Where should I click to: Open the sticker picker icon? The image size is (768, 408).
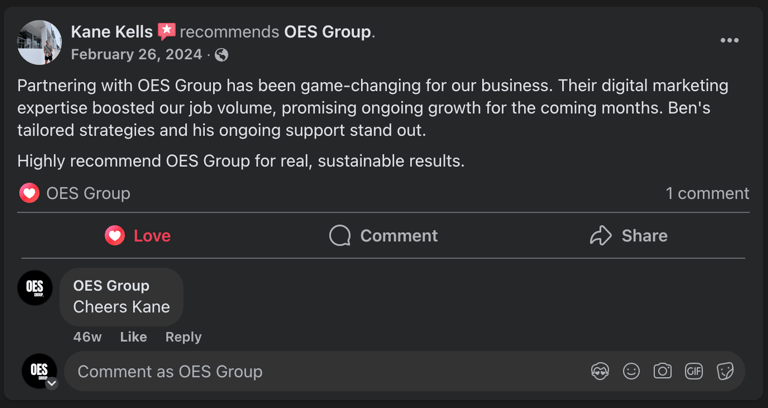tap(725, 371)
